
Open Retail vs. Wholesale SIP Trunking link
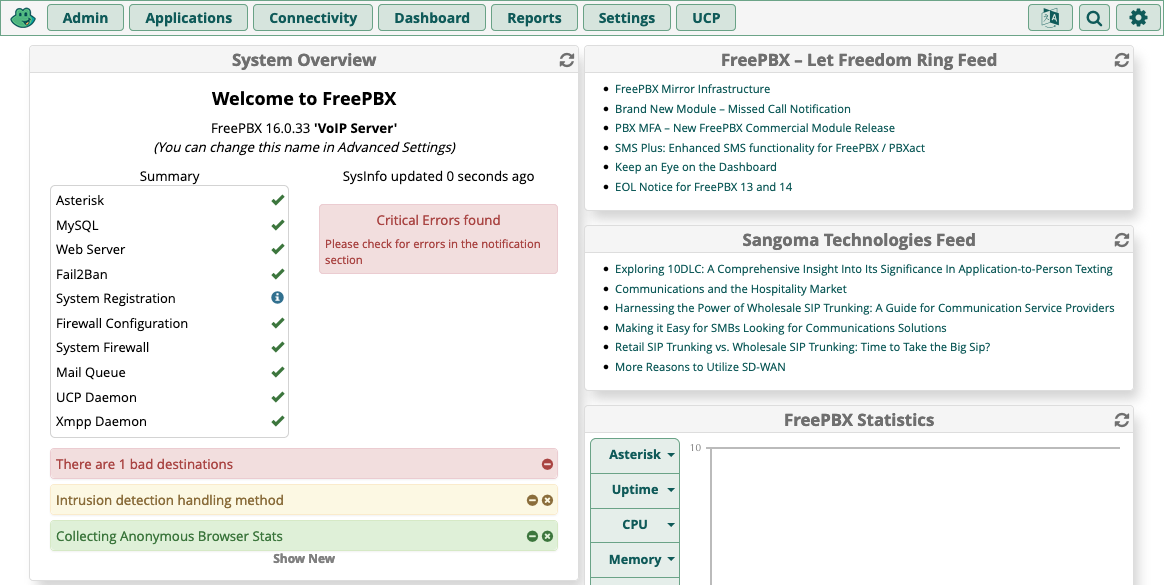click(x=802, y=347)
